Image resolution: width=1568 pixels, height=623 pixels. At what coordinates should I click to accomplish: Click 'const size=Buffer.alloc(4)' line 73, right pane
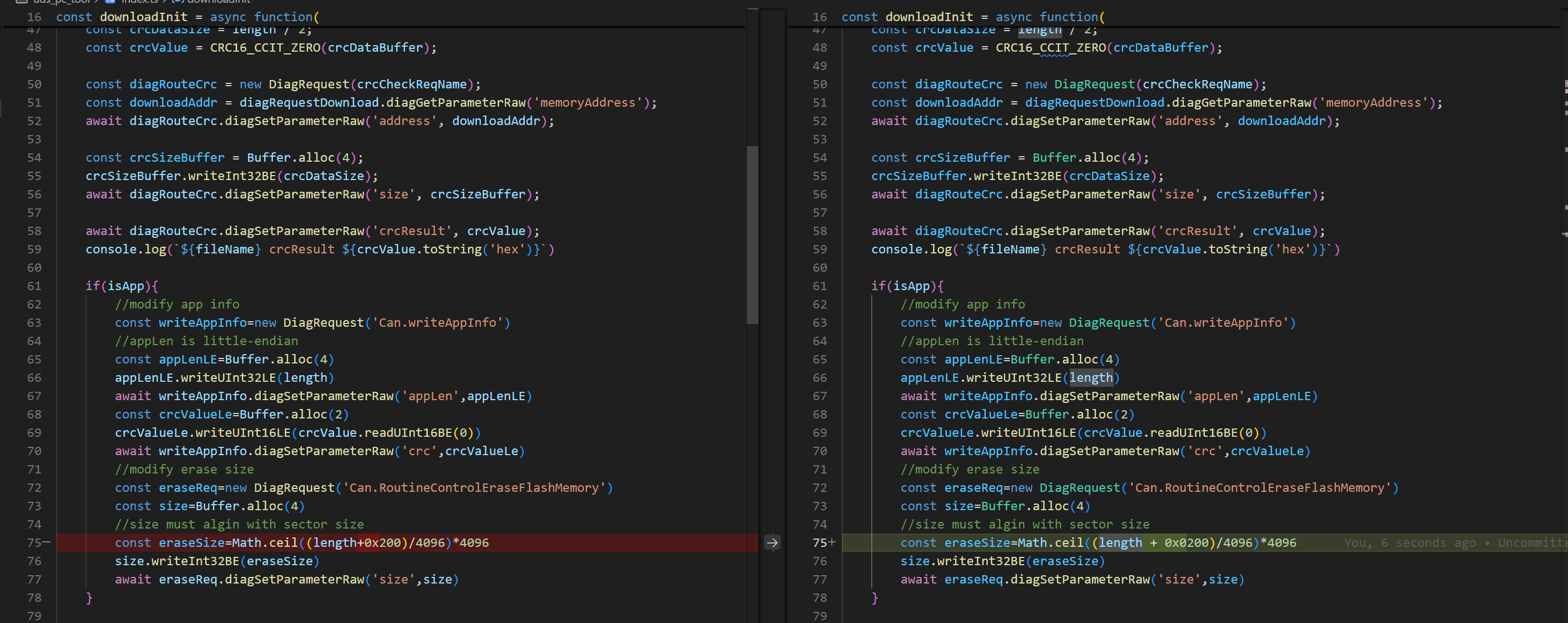pos(996,506)
